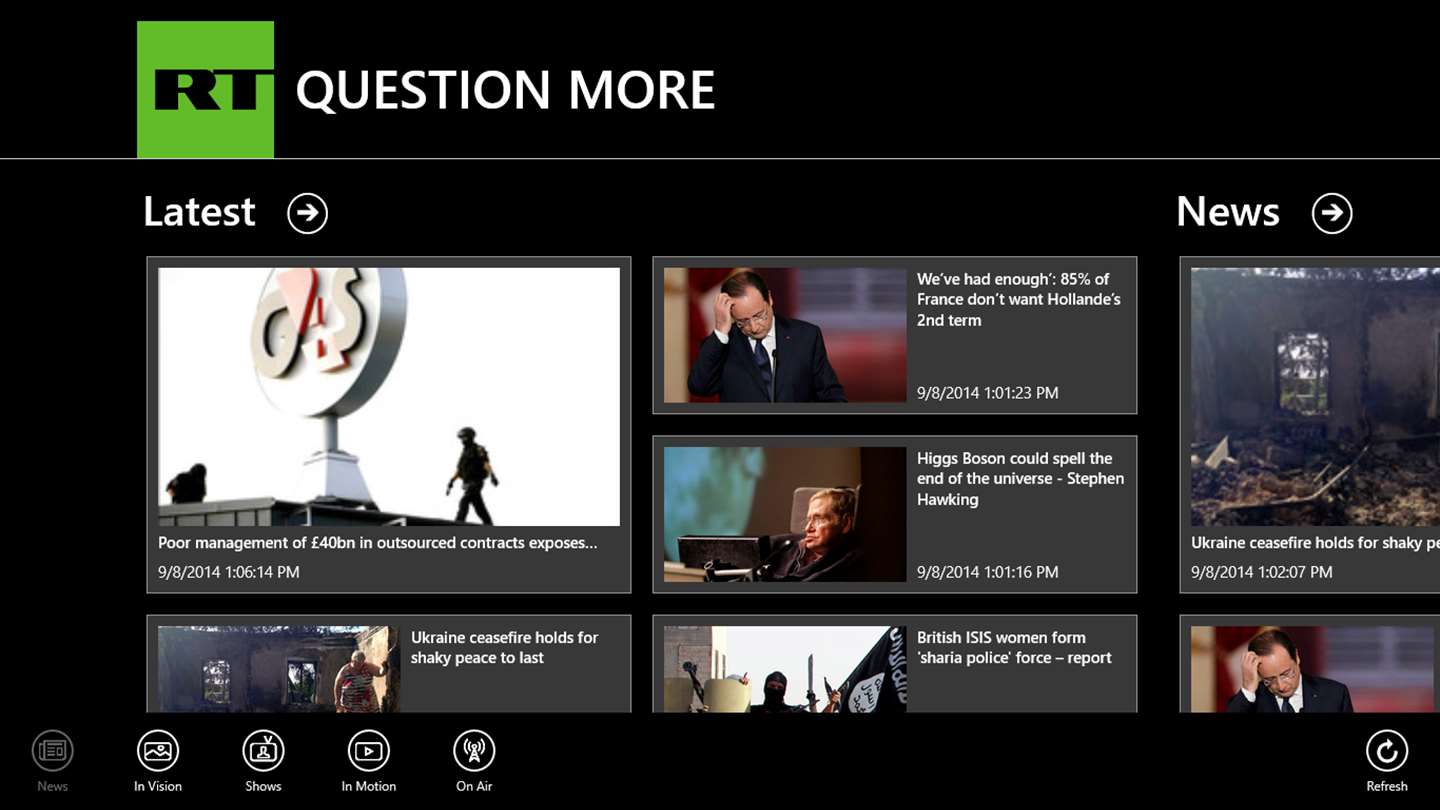The width and height of the screenshot is (1440, 810).
Task: Click the 'QUESTION MORE' title text
Action: pyautogui.click(x=505, y=90)
